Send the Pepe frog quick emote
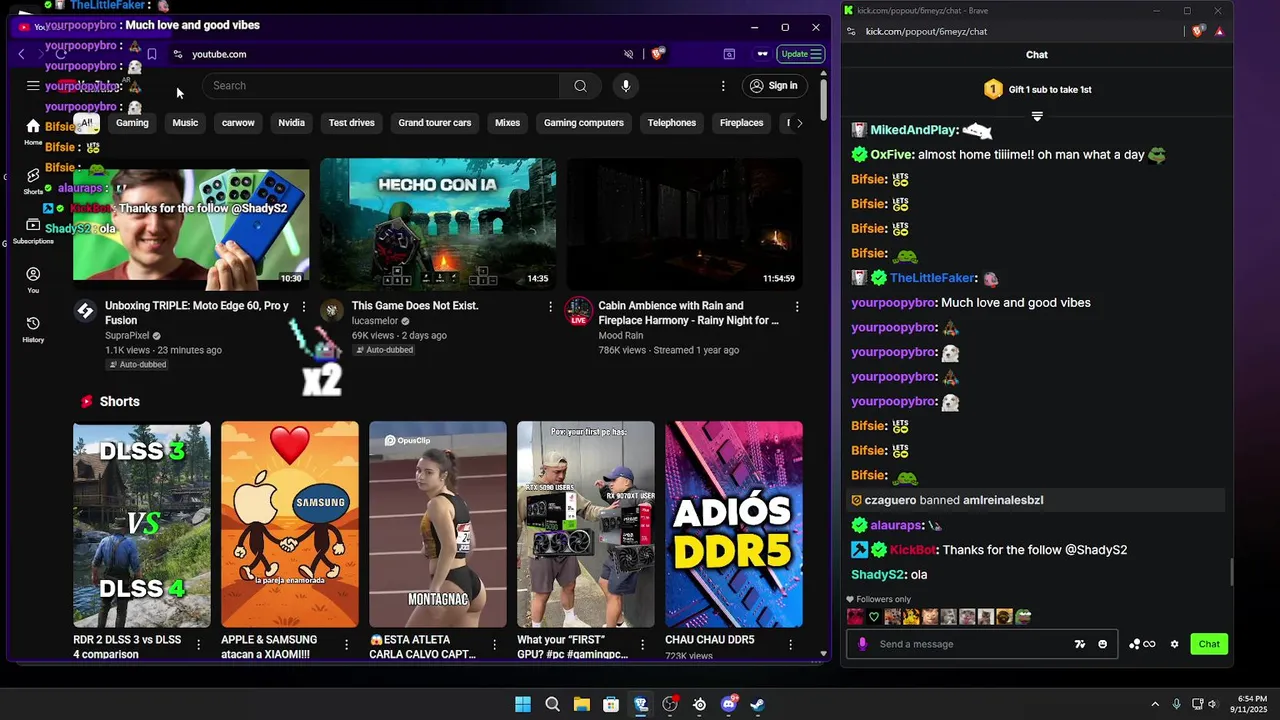1280x720 pixels. point(1023,617)
